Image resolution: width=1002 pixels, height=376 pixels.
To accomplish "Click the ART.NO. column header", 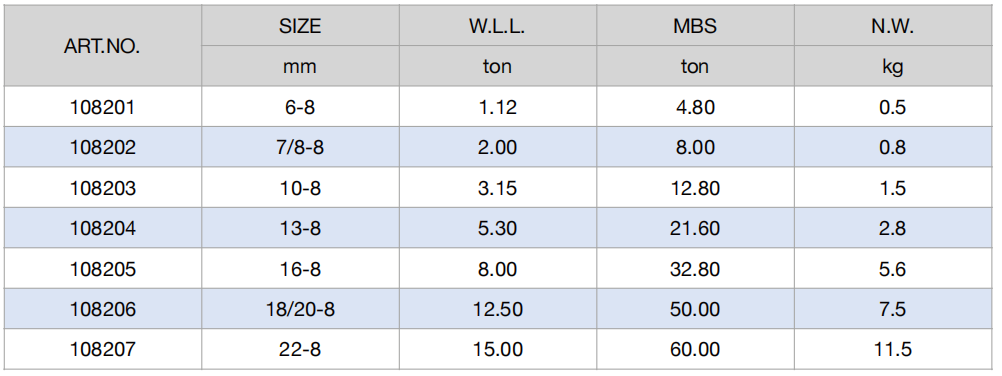I will (x=102, y=45).
